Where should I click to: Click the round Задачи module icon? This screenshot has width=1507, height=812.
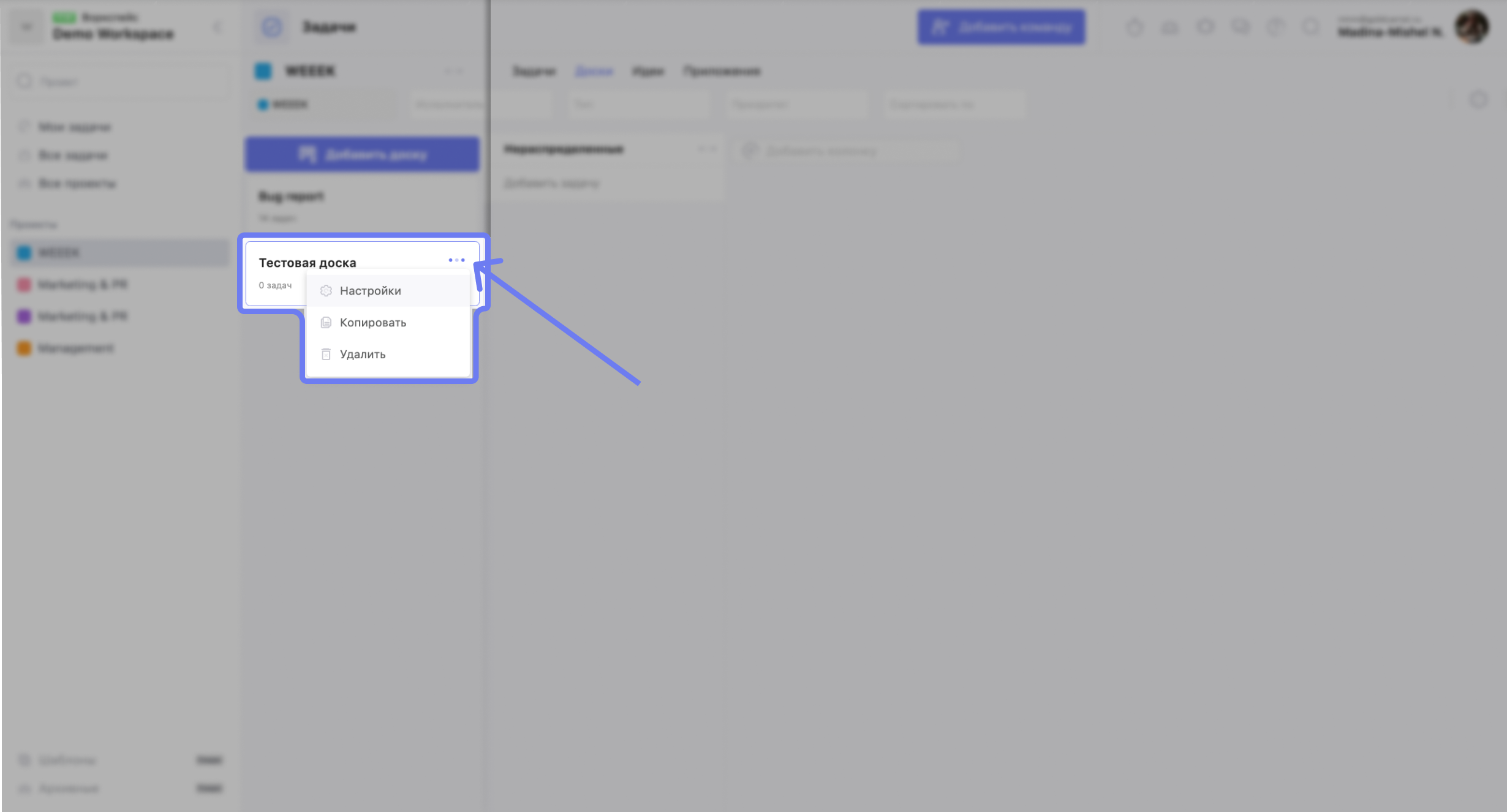click(272, 27)
